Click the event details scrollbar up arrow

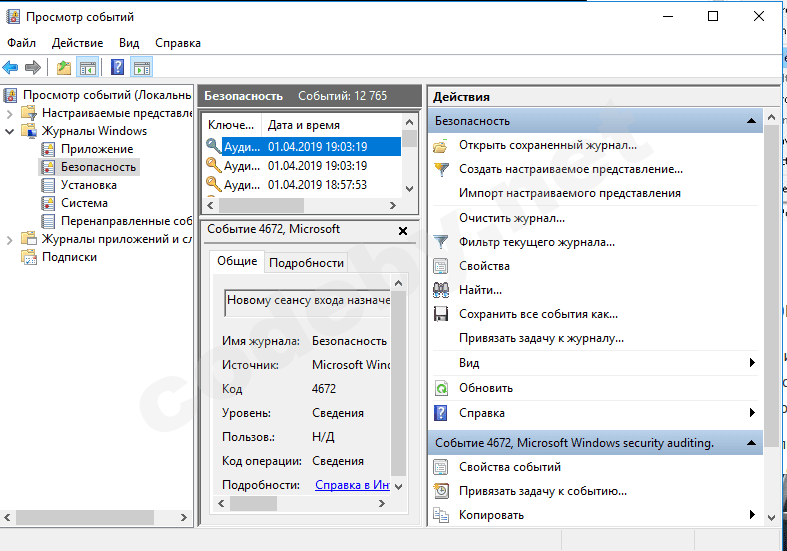point(399,284)
